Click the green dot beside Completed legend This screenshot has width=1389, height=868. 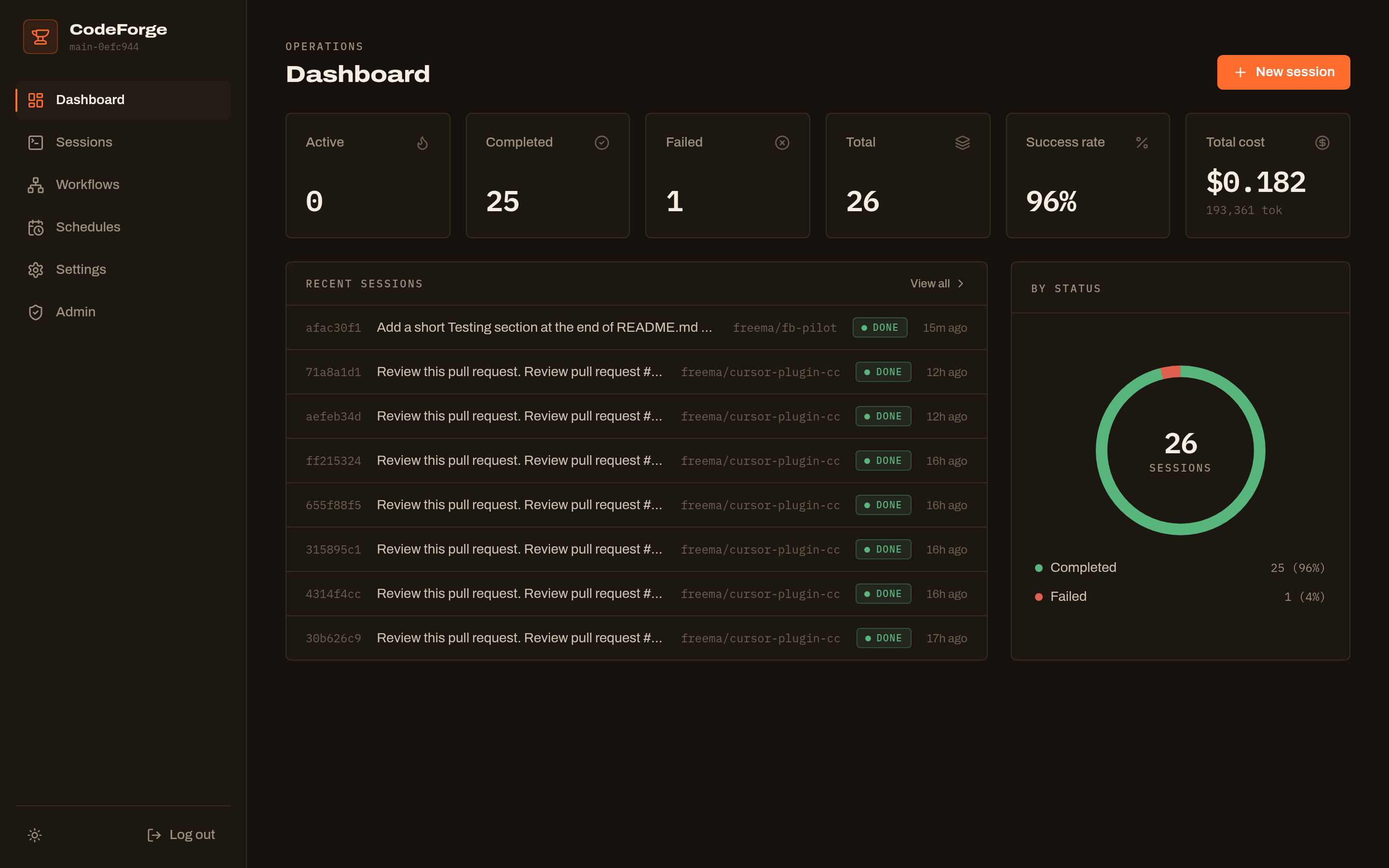tap(1038, 569)
